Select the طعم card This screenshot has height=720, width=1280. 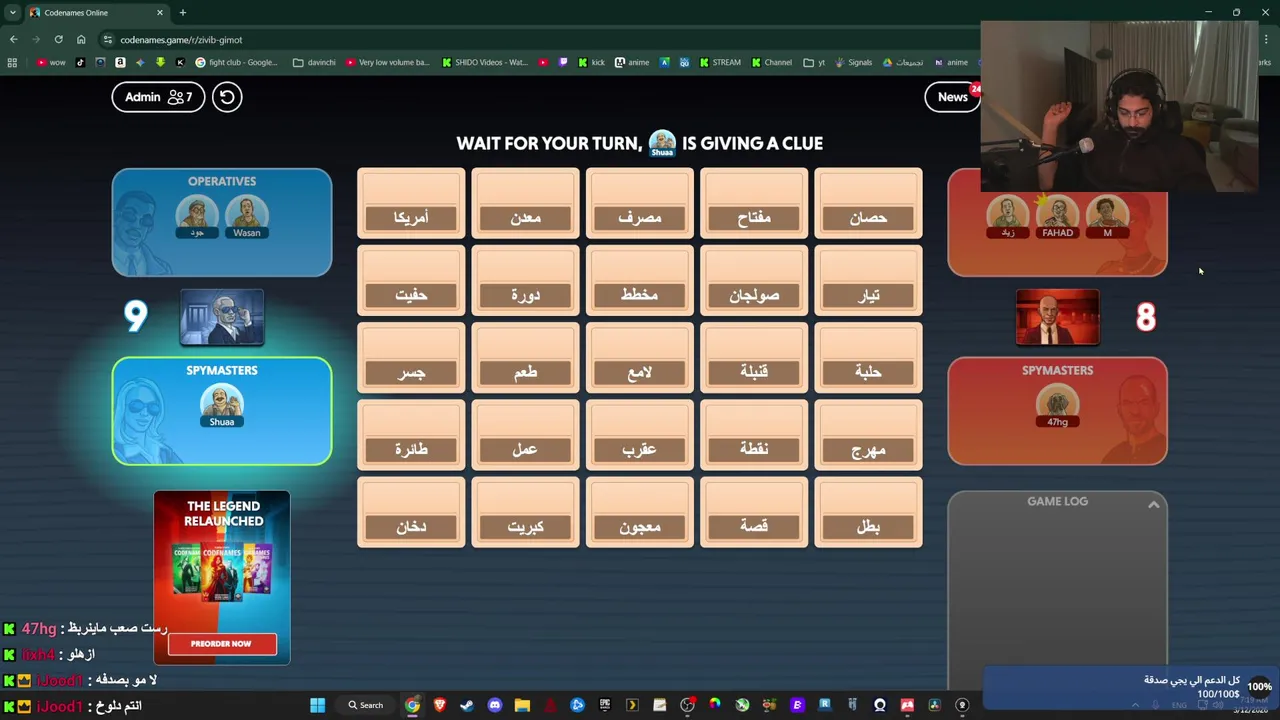[525, 358]
